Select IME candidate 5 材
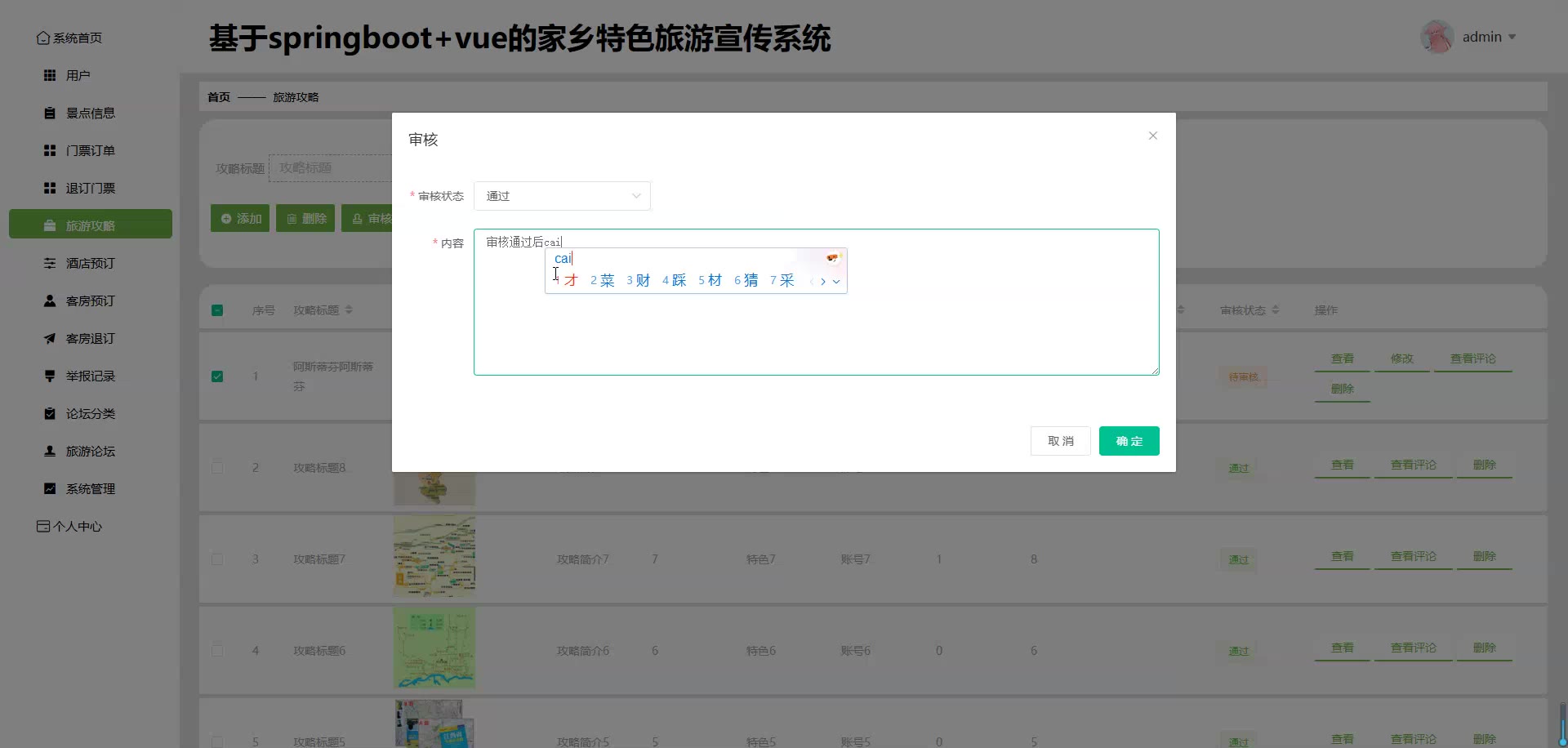 [x=710, y=280]
